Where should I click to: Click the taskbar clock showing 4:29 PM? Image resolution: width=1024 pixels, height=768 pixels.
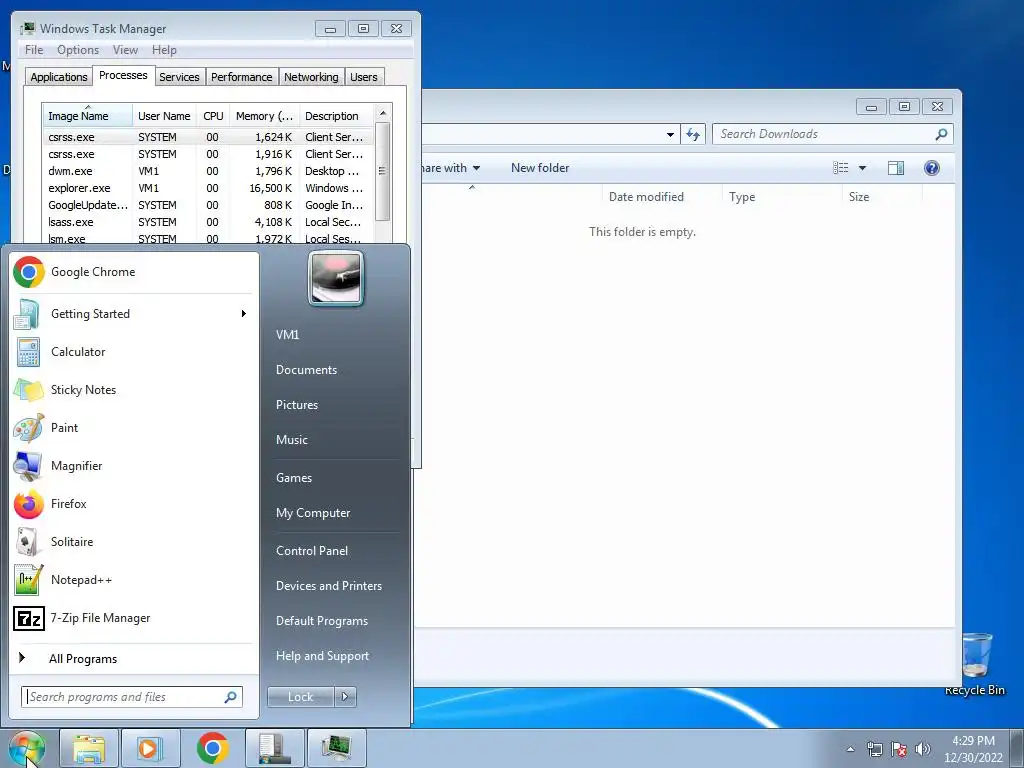pyautogui.click(x=973, y=749)
